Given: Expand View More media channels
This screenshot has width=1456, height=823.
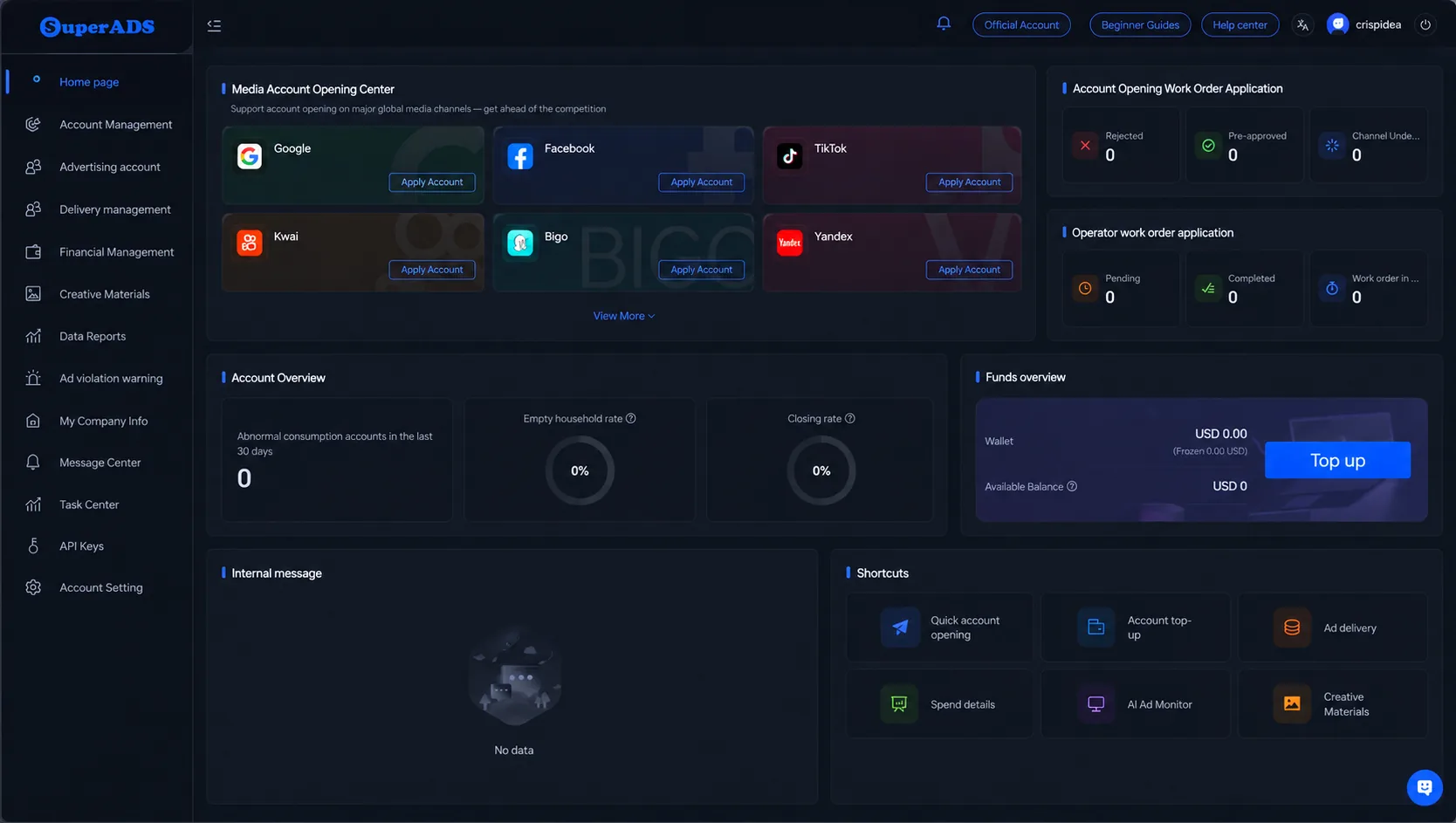Looking at the screenshot, I should pyautogui.click(x=623, y=316).
